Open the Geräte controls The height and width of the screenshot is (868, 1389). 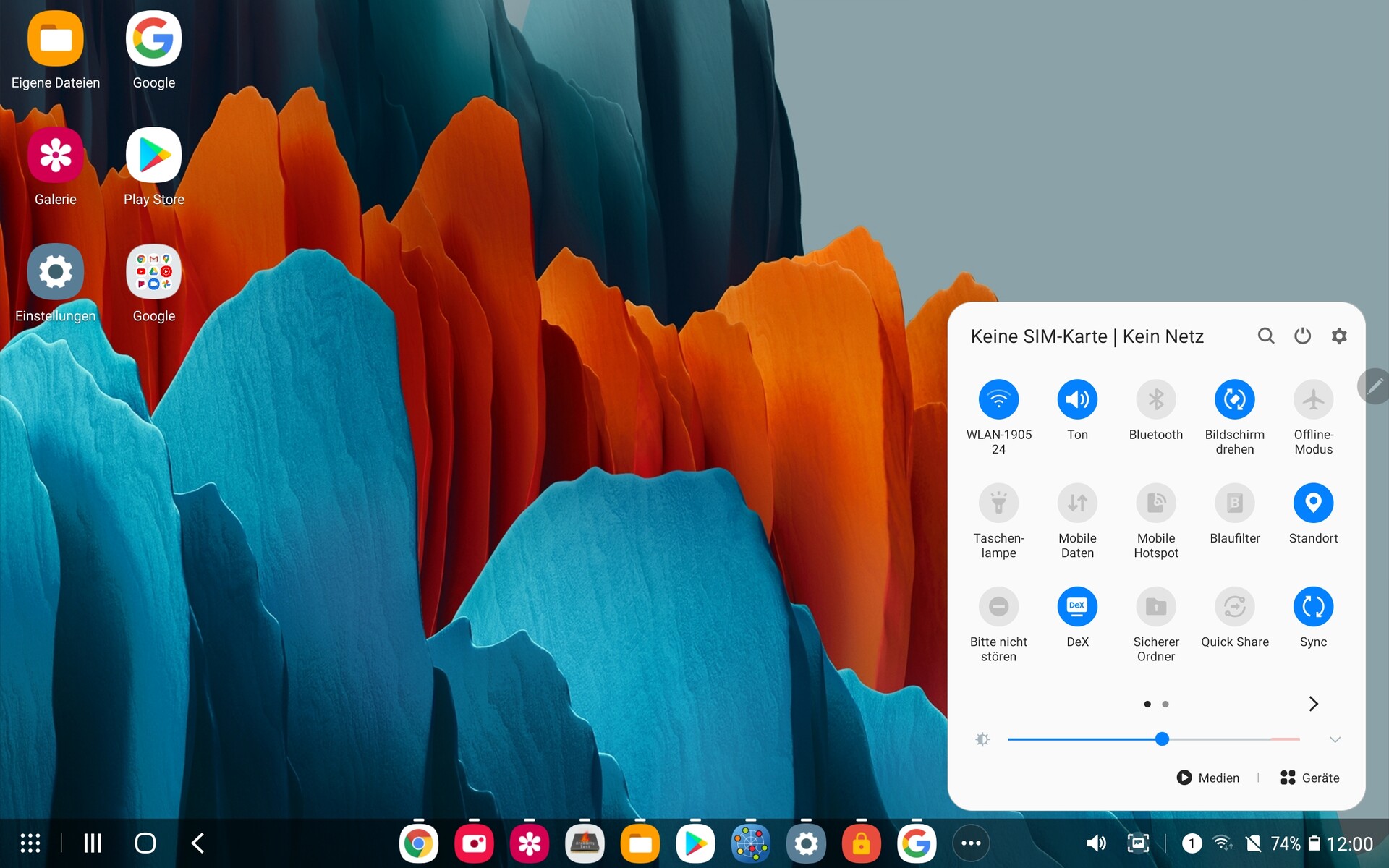pyautogui.click(x=1311, y=777)
